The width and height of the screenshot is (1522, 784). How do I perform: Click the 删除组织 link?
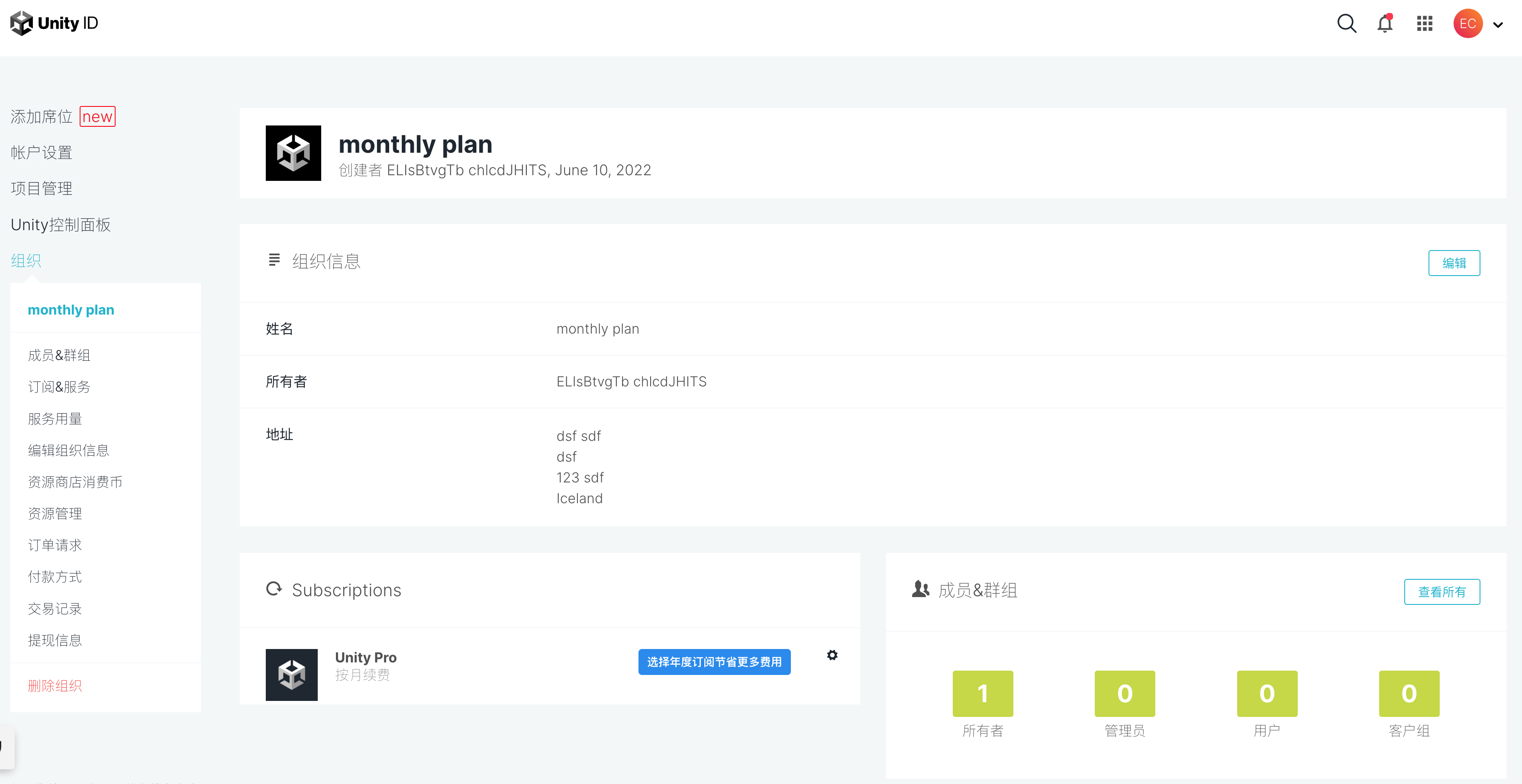pyautogui.click(x=55, y=685)
